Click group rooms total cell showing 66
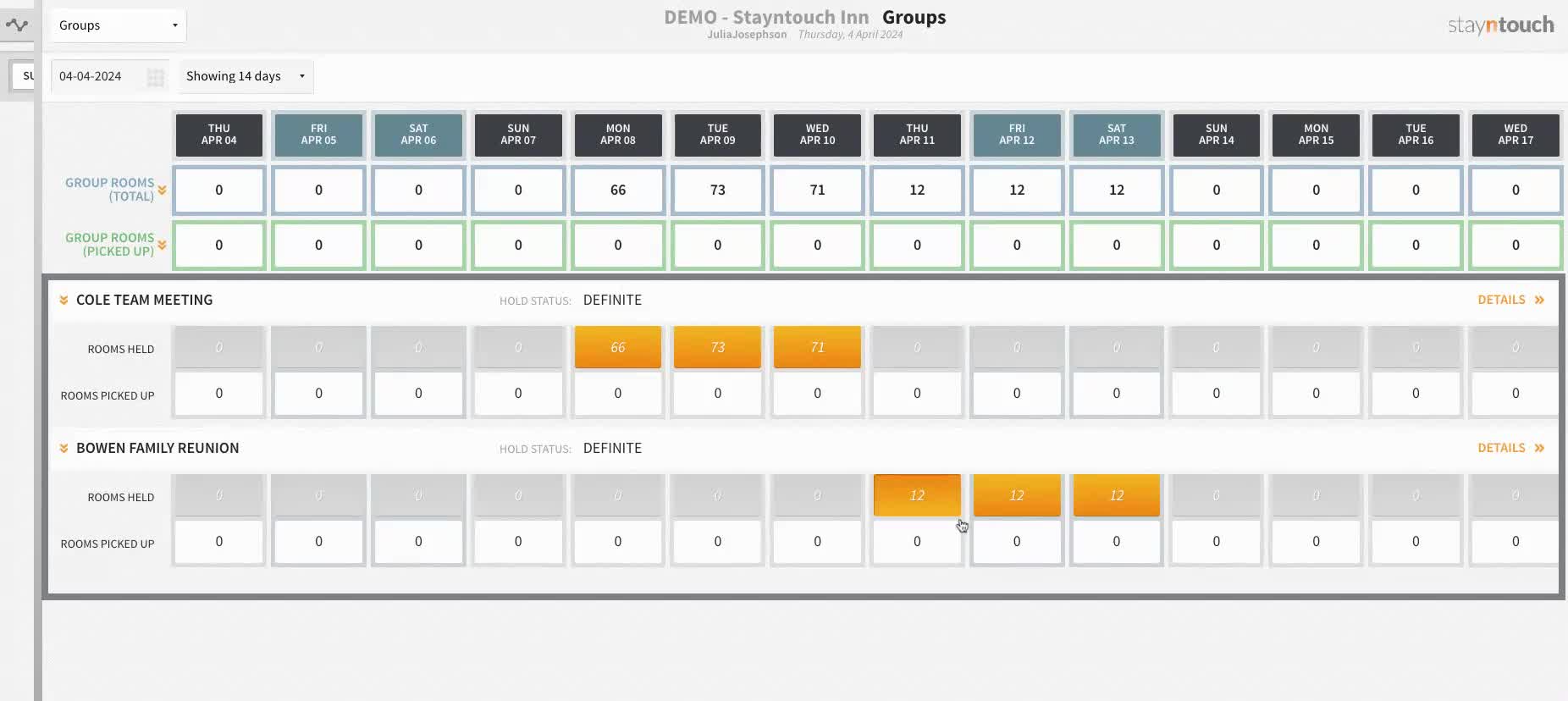The height and width of the screenshot is (701, 1568). pyautogui.click(x=618, y=190)
